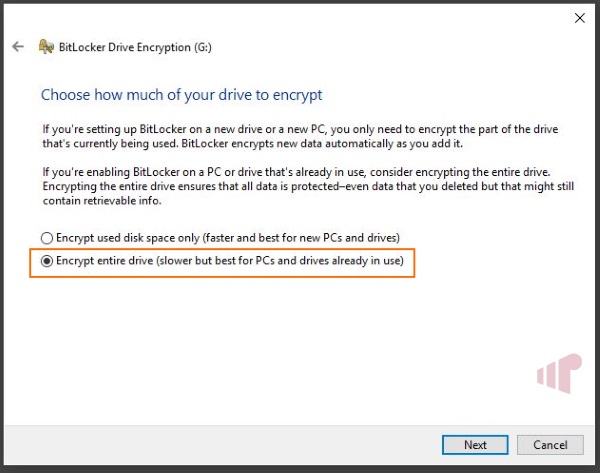The height and width of the screenshot is (473, 600).
Task: Click the "(faster and best for new PCs and drives)" text
Action: tap(302, 238)
